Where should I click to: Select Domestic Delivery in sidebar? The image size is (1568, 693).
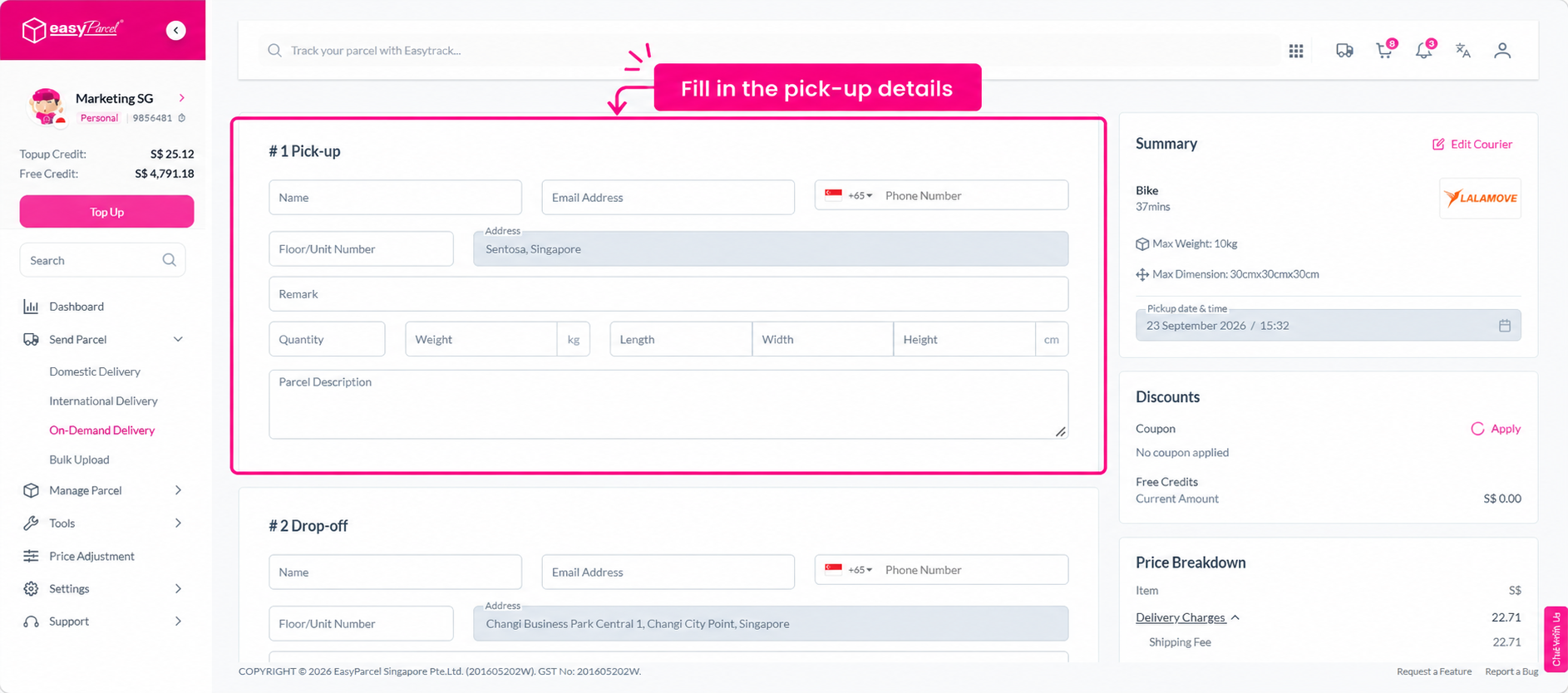click(x=95, y=371)
